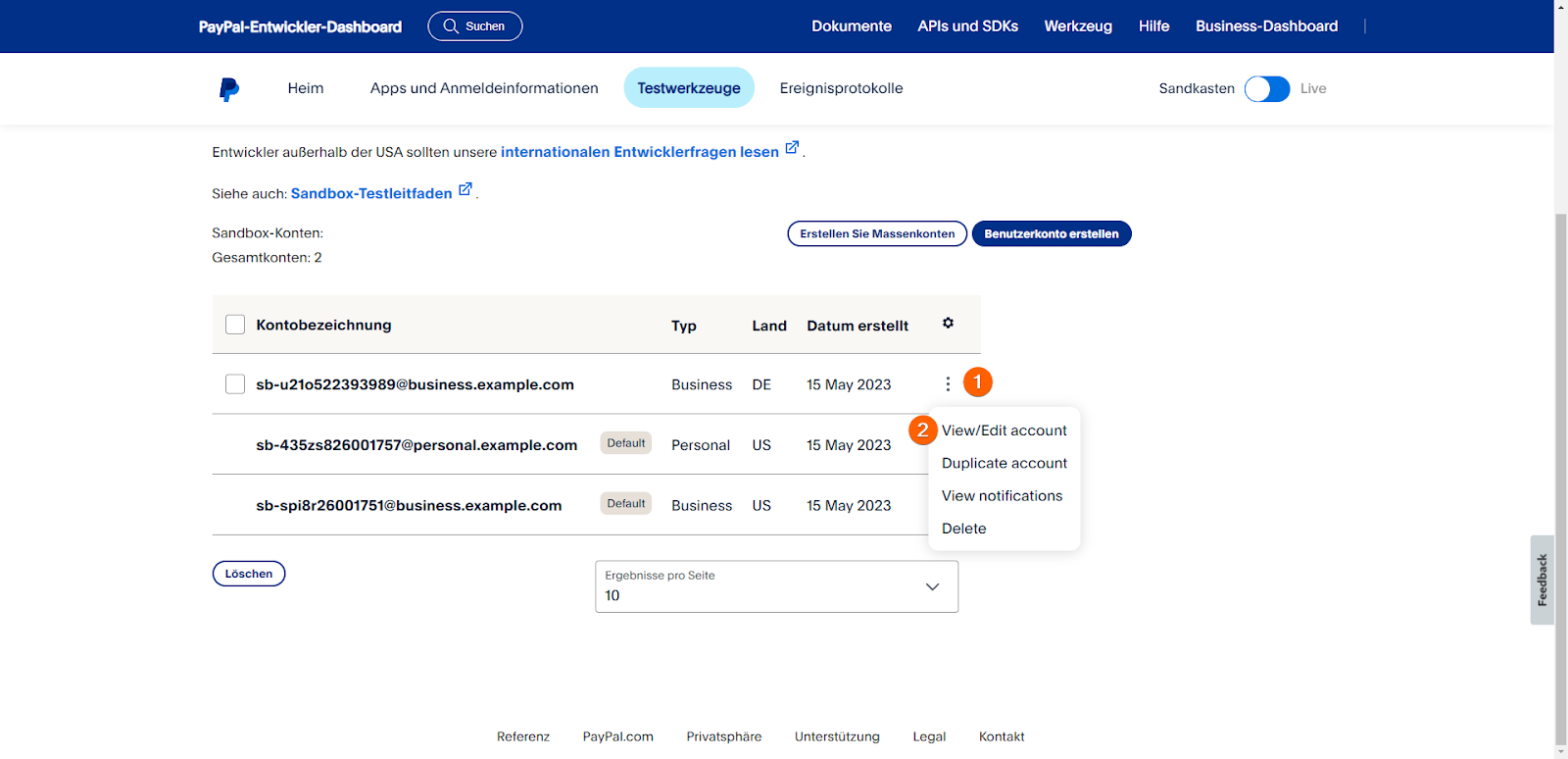Open the table column settings gear
Image resolution: width=1568 pixels, height=759 pixels.
(948, 323)
